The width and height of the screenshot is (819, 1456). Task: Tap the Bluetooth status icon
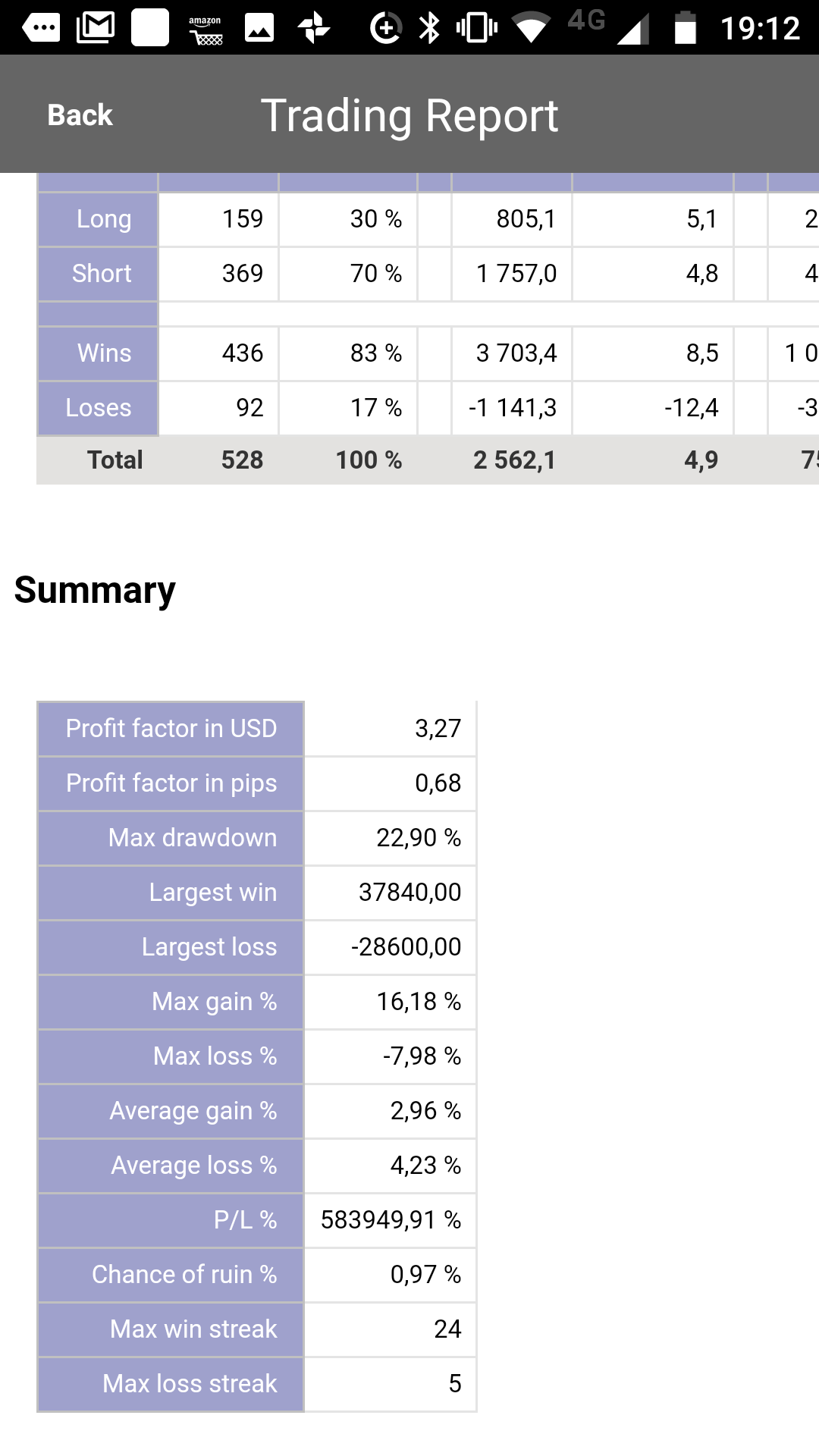pos(430,28)
